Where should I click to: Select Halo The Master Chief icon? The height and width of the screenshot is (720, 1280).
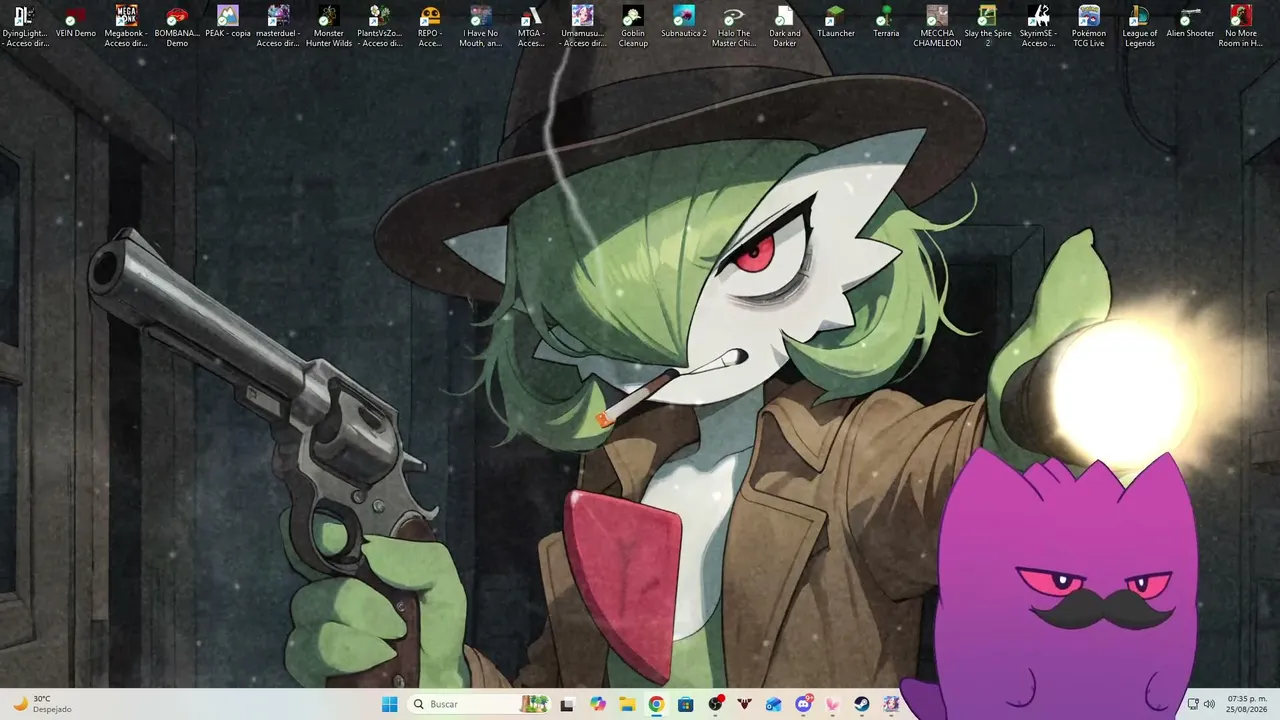734,26
